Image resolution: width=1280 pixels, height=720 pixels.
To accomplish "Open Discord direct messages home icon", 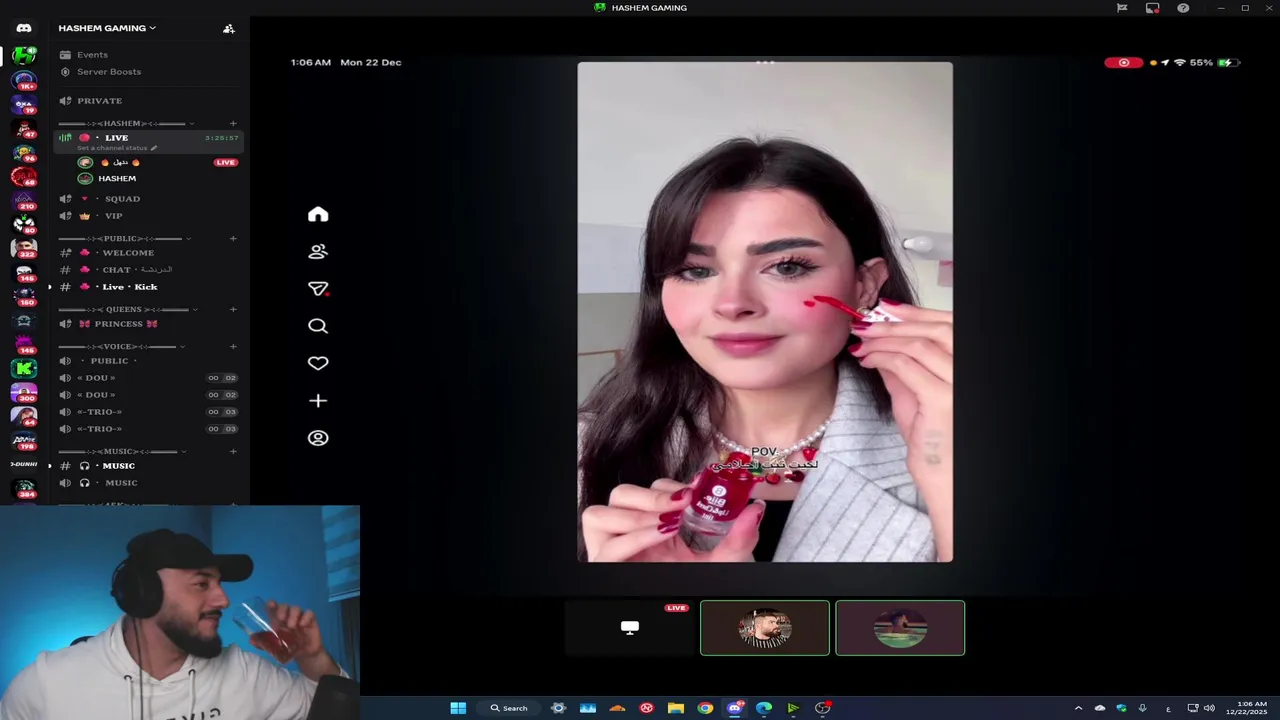I will coord(24,28).
